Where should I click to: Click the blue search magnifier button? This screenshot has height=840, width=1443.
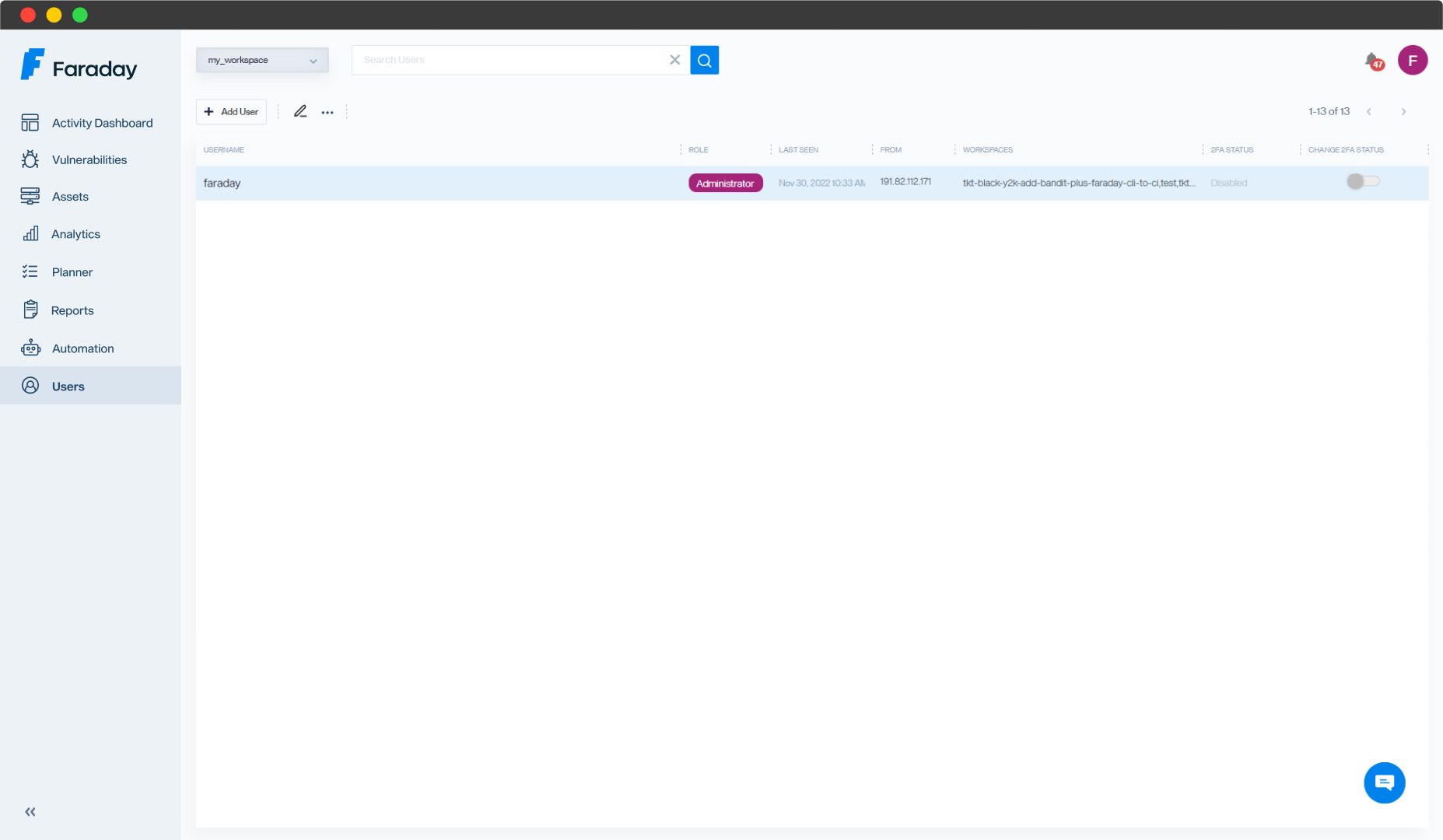point(704,60)
